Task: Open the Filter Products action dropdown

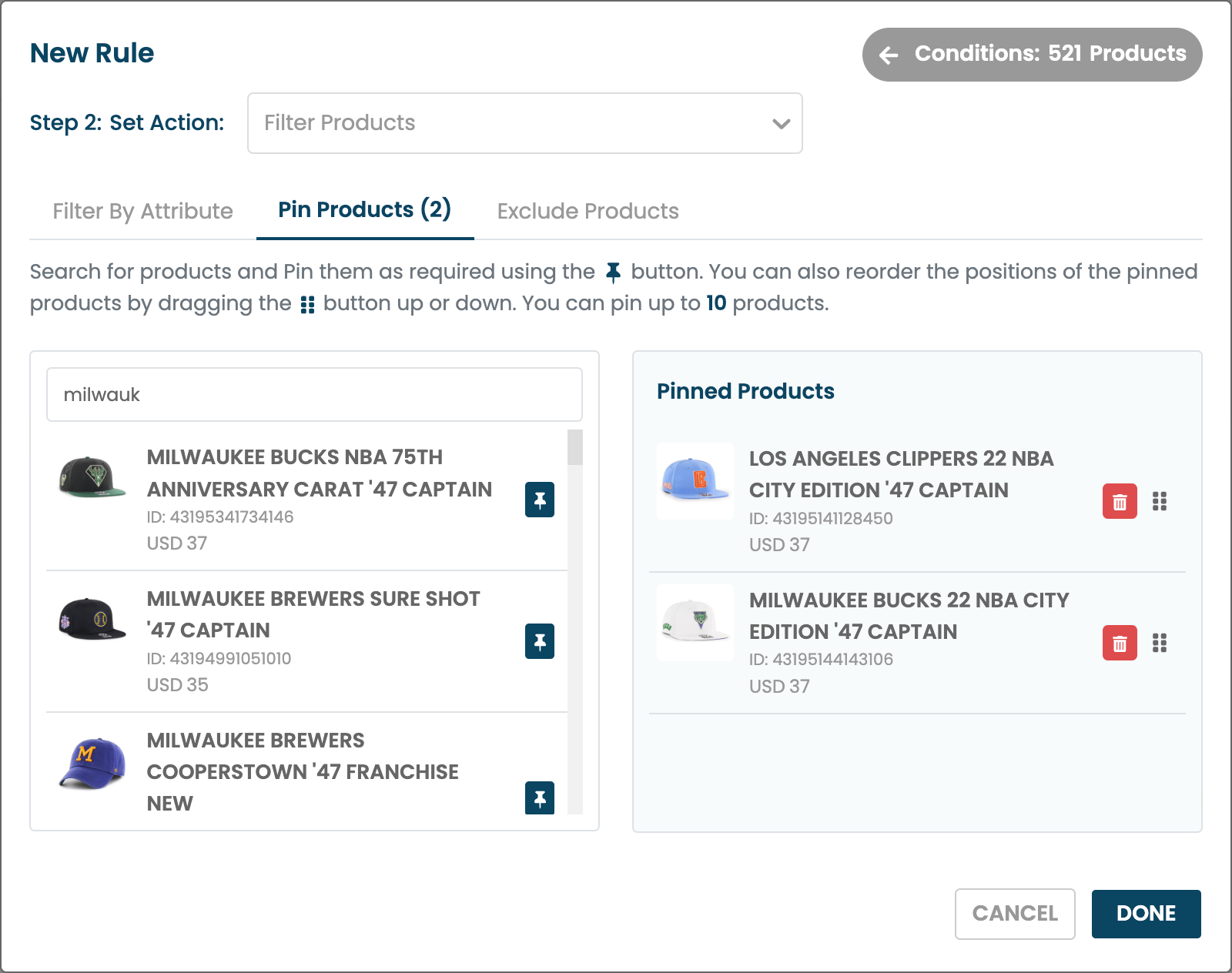Action: [x=525, y=123]
